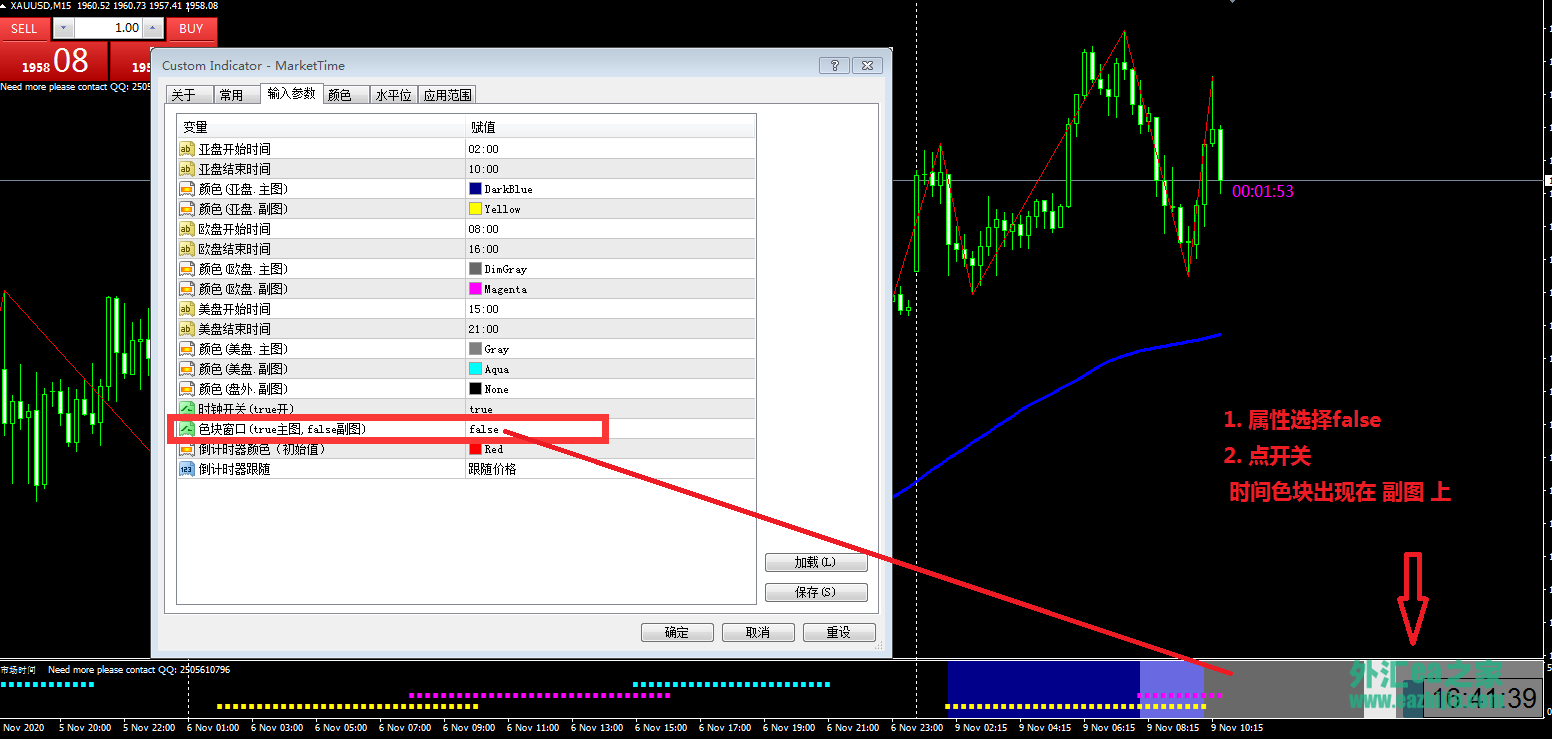The width and height of the screenshot is (1552, 739).
Task: Toggle the false value of 色块窗口
Action: [x=610, y=429]
